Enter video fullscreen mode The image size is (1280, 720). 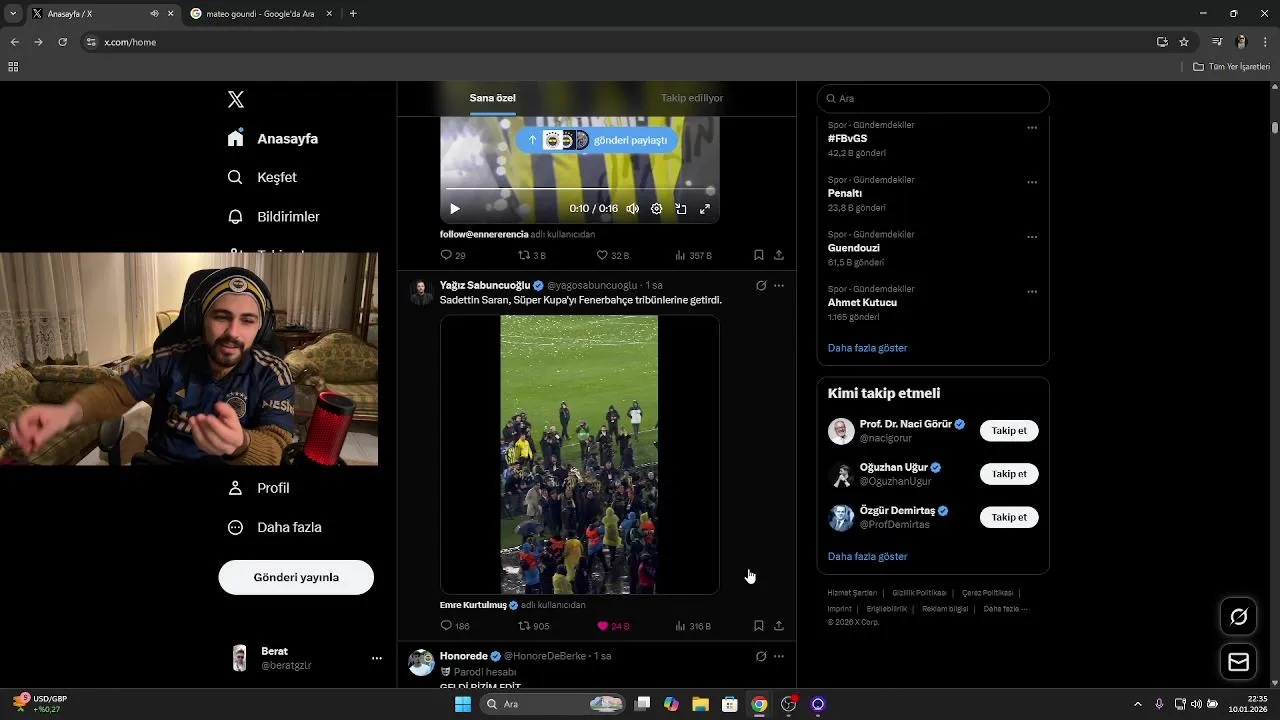coord(705,209)
